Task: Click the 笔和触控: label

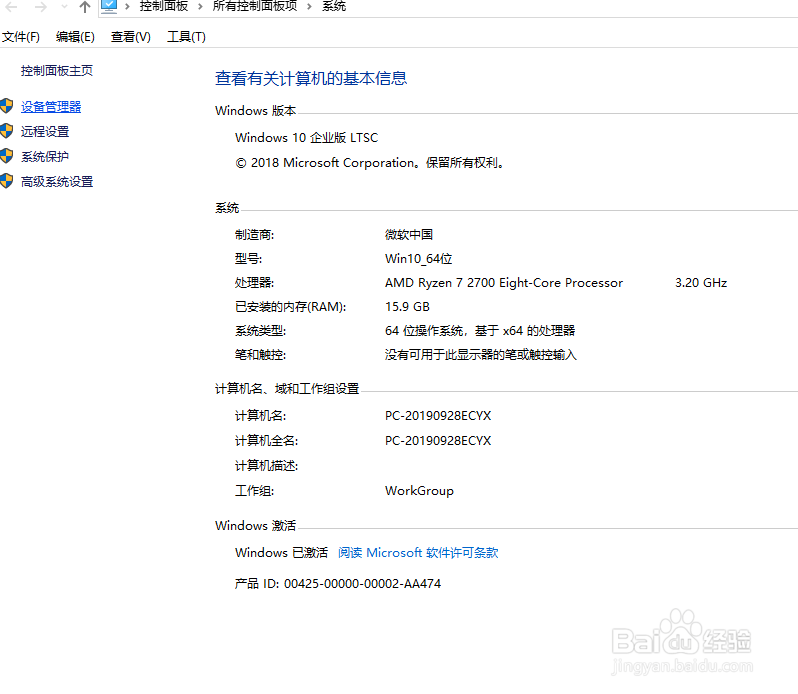Action: (x=261, y=355)
